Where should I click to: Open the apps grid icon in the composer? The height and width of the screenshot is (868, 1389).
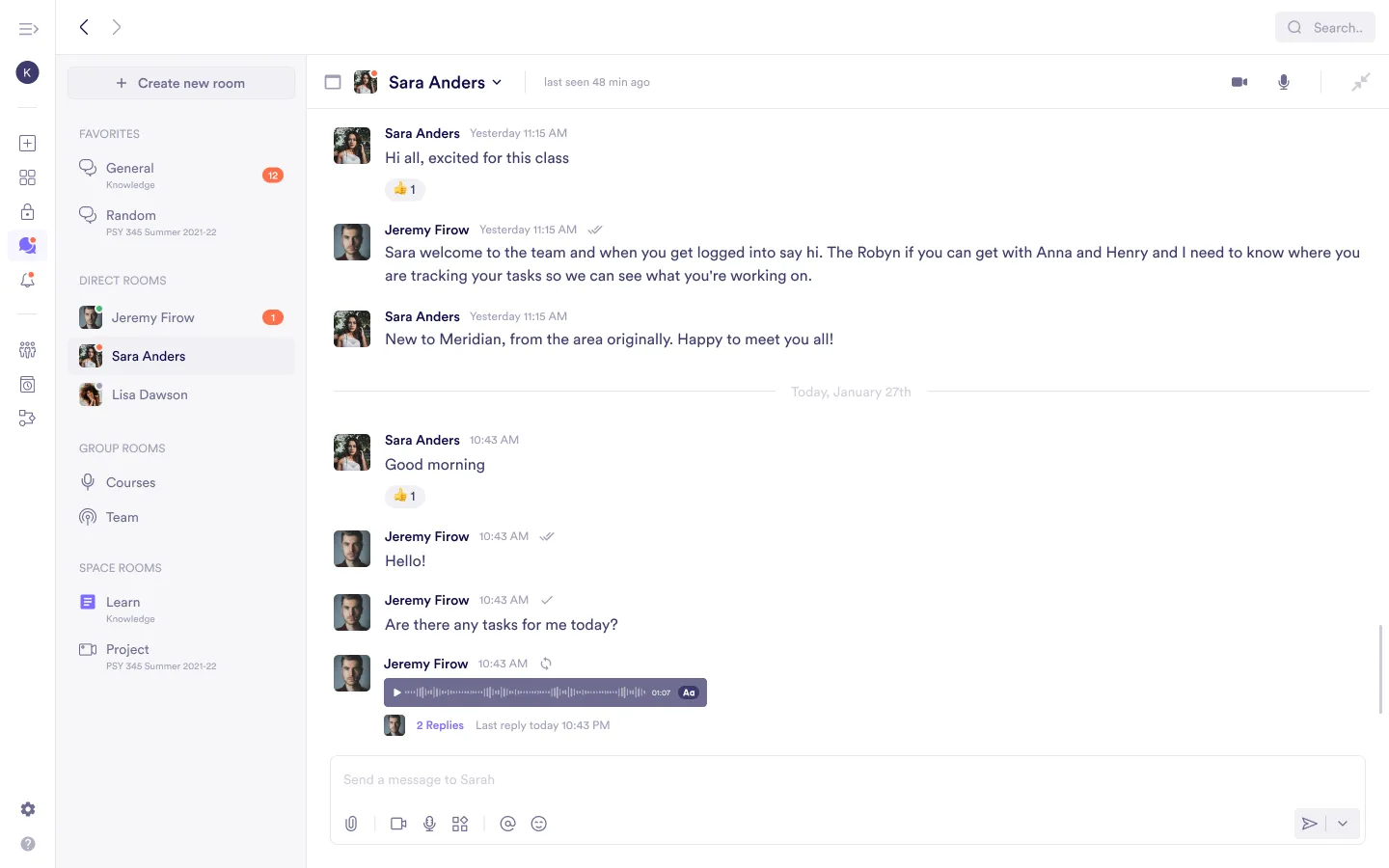(x=460, y=823)
